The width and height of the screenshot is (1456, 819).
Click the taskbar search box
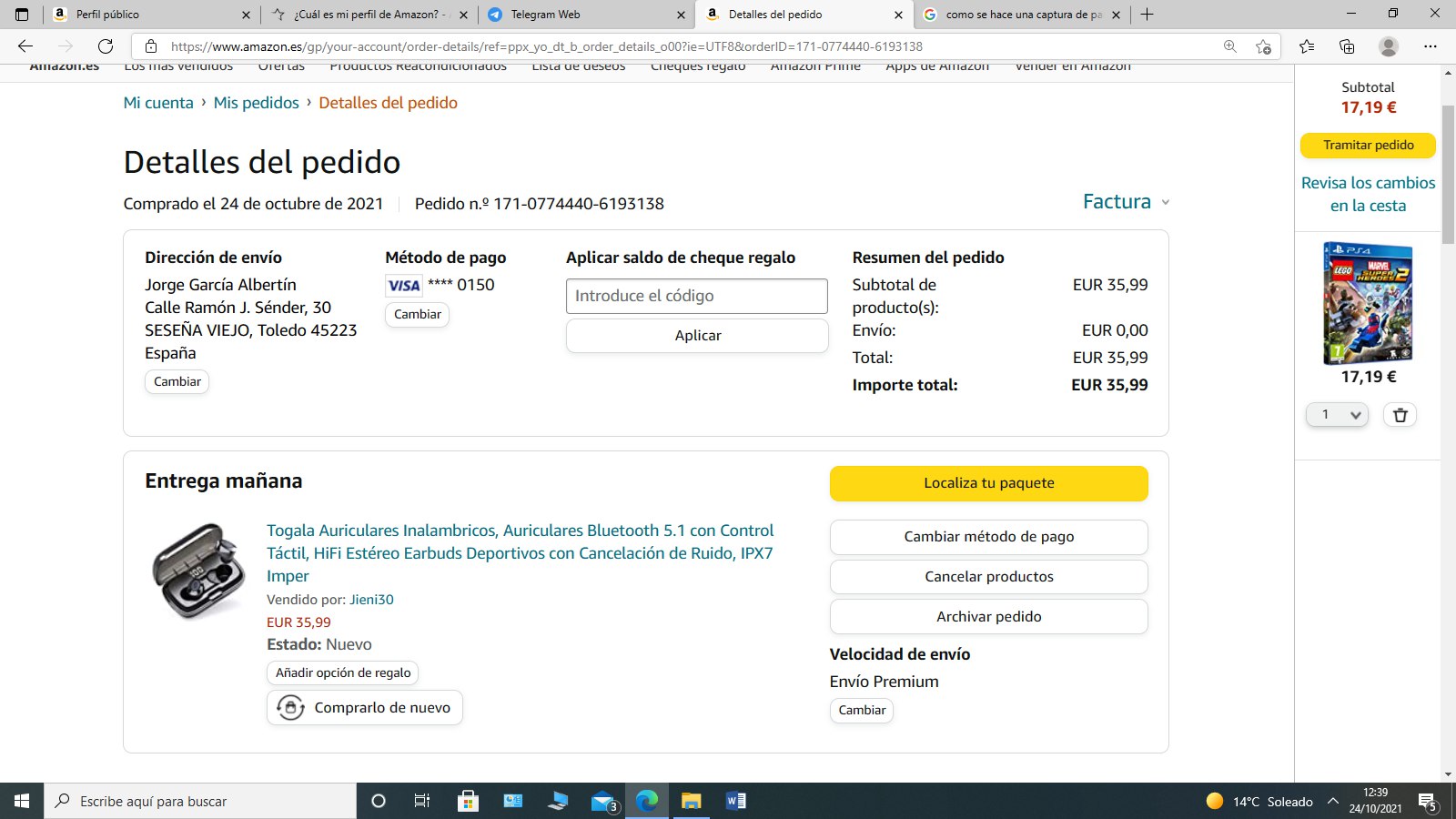200,801
